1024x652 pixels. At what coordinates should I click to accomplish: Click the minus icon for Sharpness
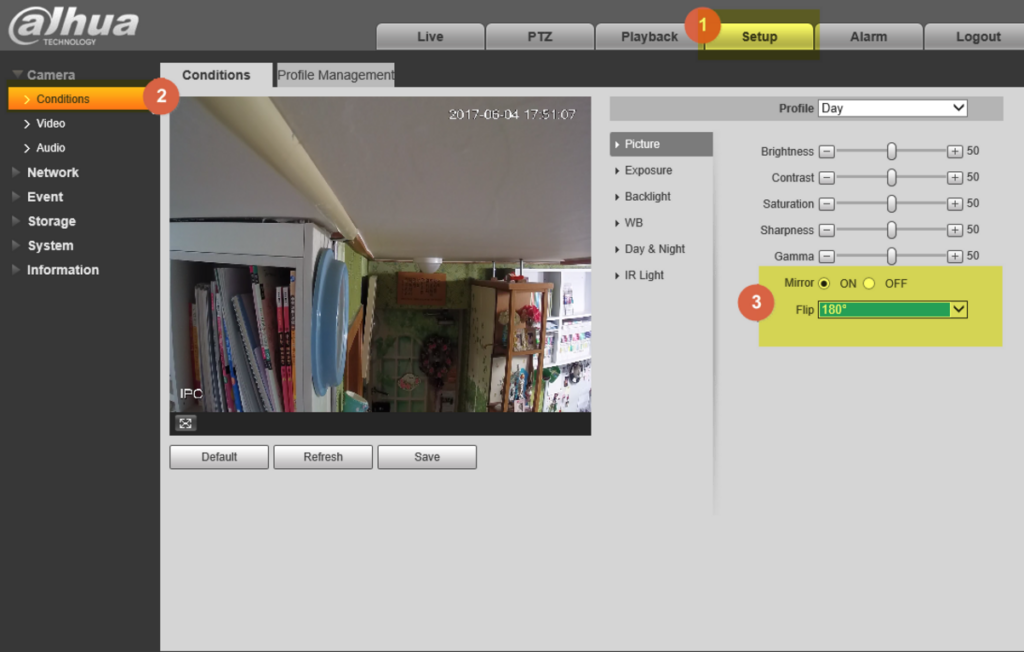pos(826,230)
